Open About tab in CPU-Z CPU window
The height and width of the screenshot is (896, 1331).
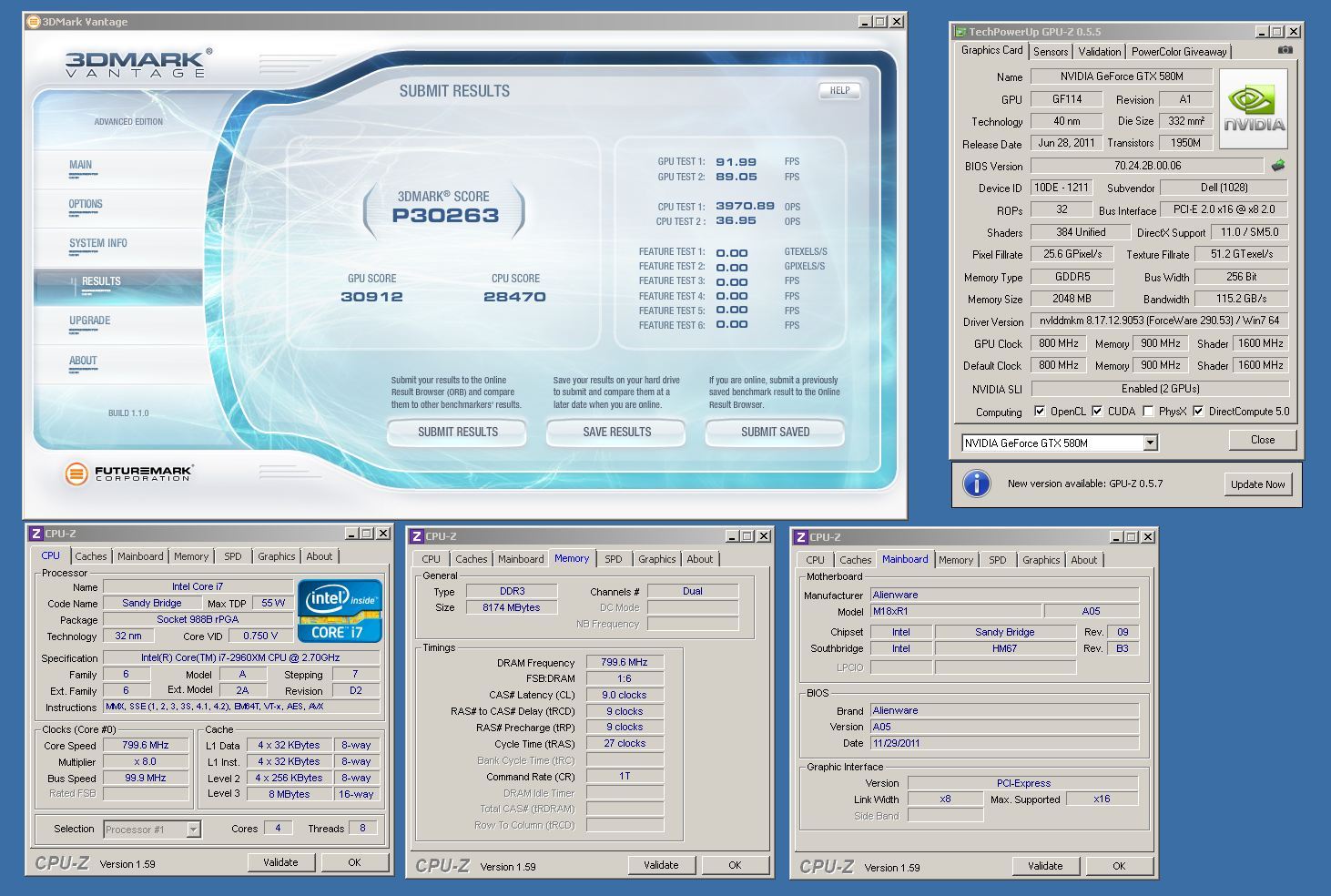pos(320,556)
